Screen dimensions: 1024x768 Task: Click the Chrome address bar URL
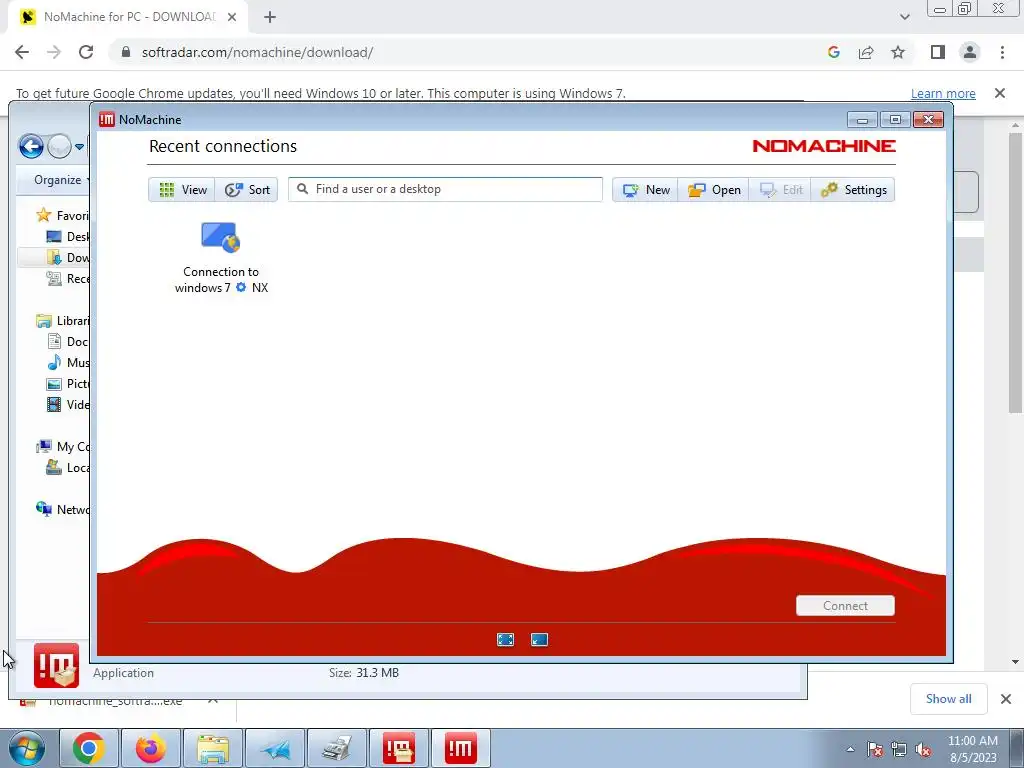point(257,52)
